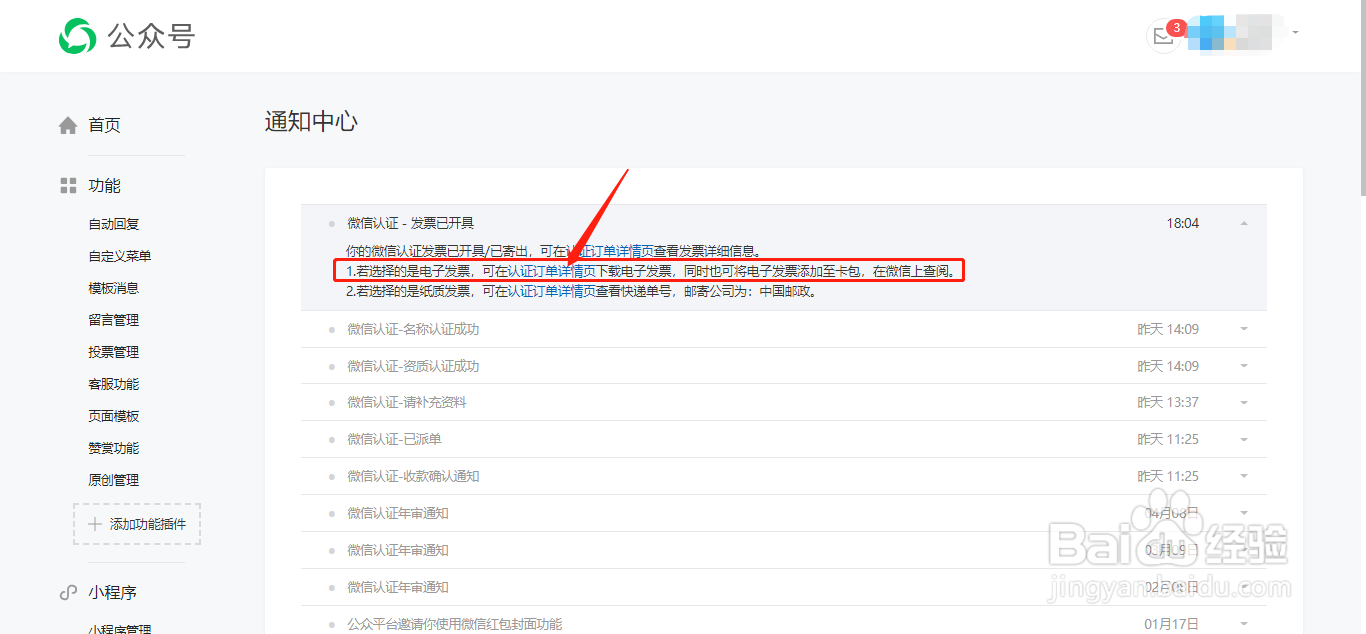Open 微信认证-收款确认通知 notification
Image resolution: width=1366 pixels, height=634 pixels.
pos(413,476)
